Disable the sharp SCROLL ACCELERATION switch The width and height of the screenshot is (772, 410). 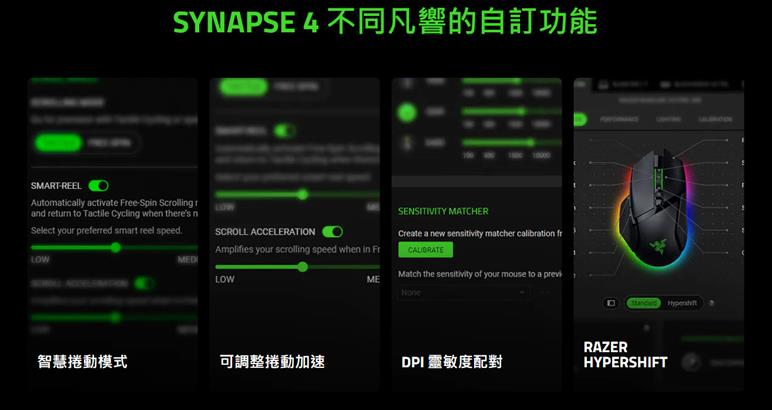tap(332, 232)
